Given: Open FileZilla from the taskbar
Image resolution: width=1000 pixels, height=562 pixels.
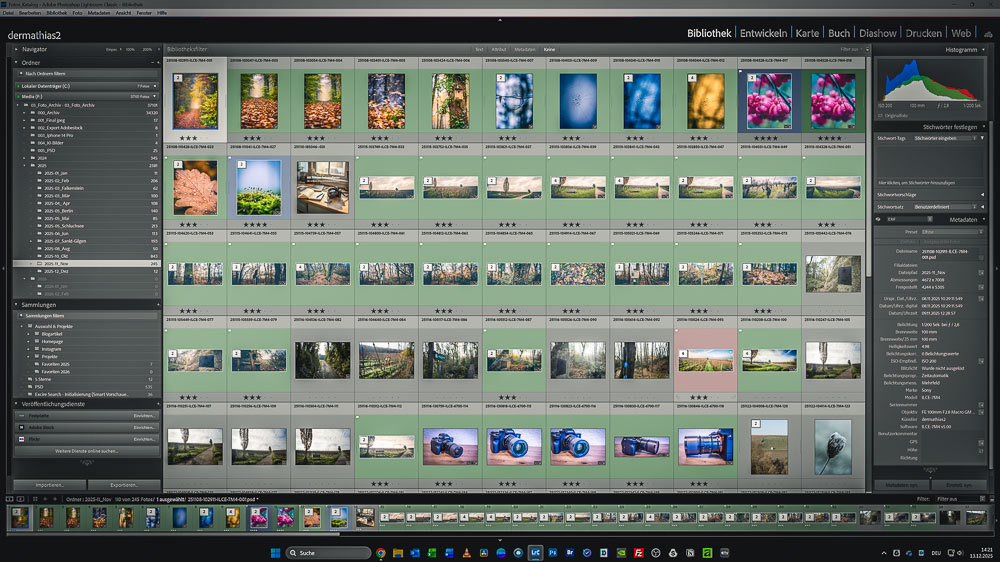Looking at the screenshot, I should click(638, 553).
